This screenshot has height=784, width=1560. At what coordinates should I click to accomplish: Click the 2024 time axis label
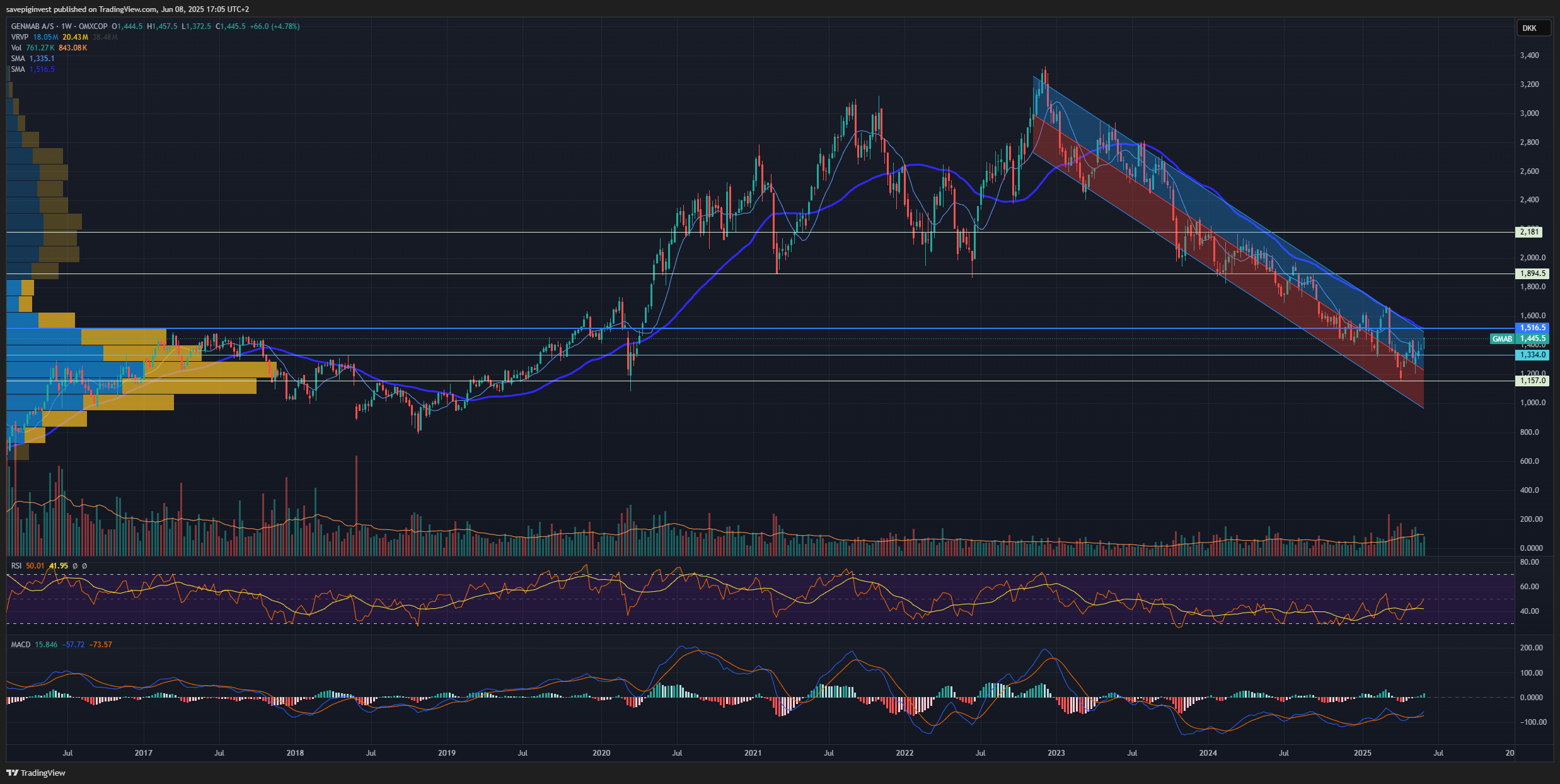pyautogui.click(x=1208, y=753)
